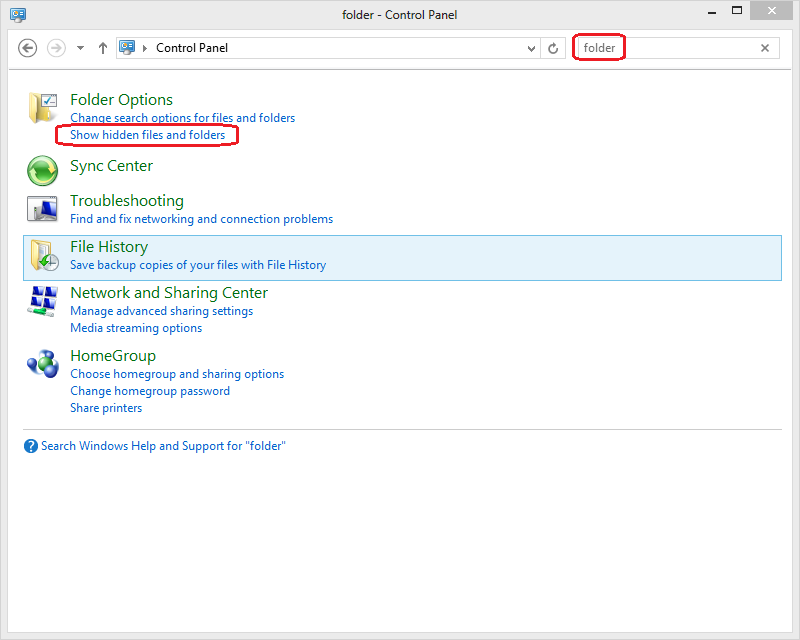This screenshot has width=800, height=640.
Task: Click the Folder Options icon
Action: 42,108
